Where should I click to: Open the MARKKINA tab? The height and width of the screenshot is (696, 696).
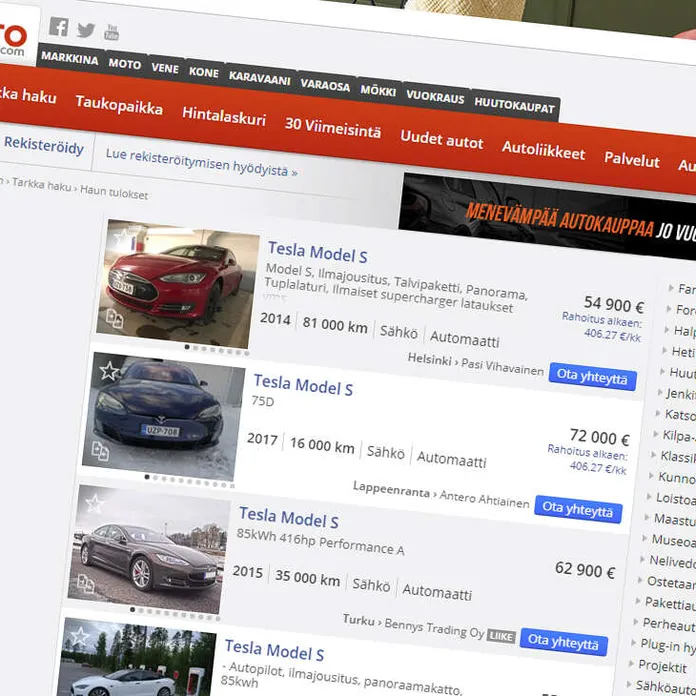(x=70, y=58)
